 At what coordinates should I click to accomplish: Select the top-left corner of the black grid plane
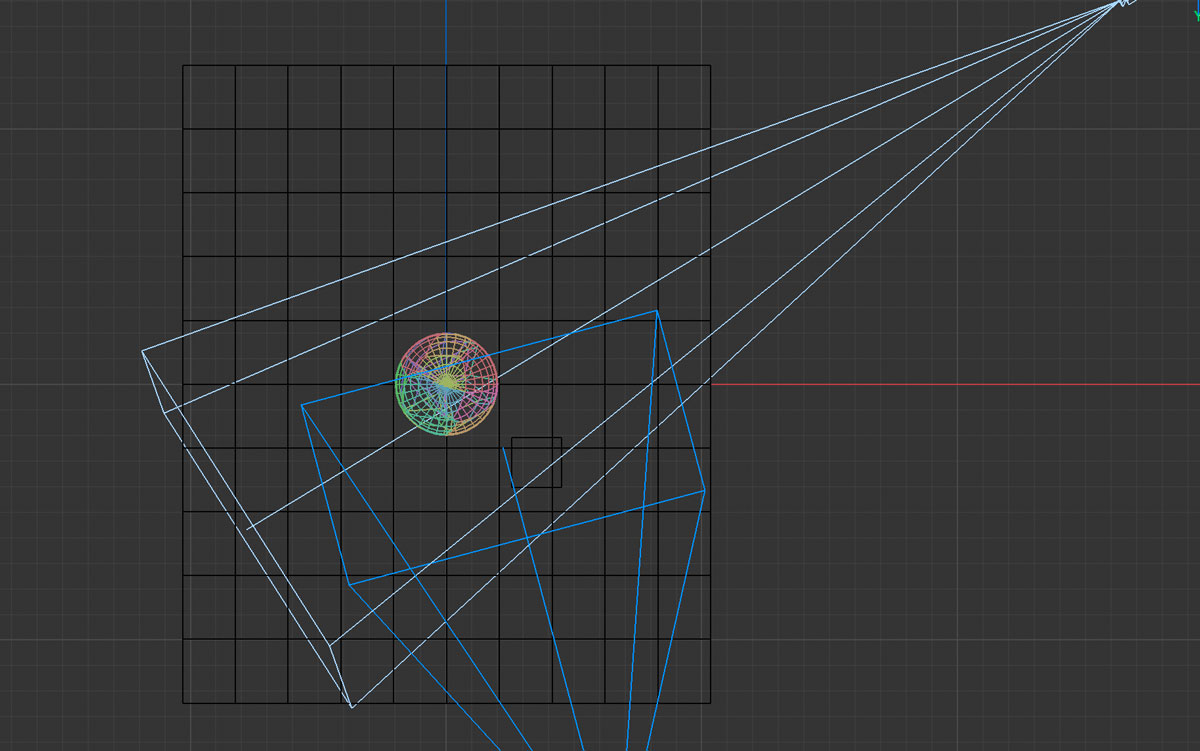pyautogui.click(x=183, y=66)
